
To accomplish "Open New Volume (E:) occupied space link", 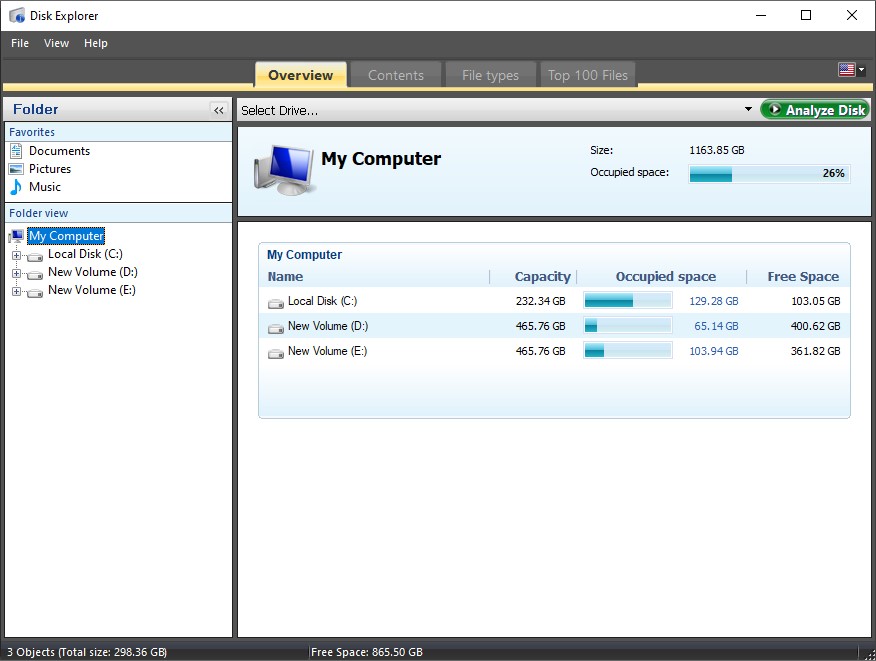I will [x=713, y=351].
